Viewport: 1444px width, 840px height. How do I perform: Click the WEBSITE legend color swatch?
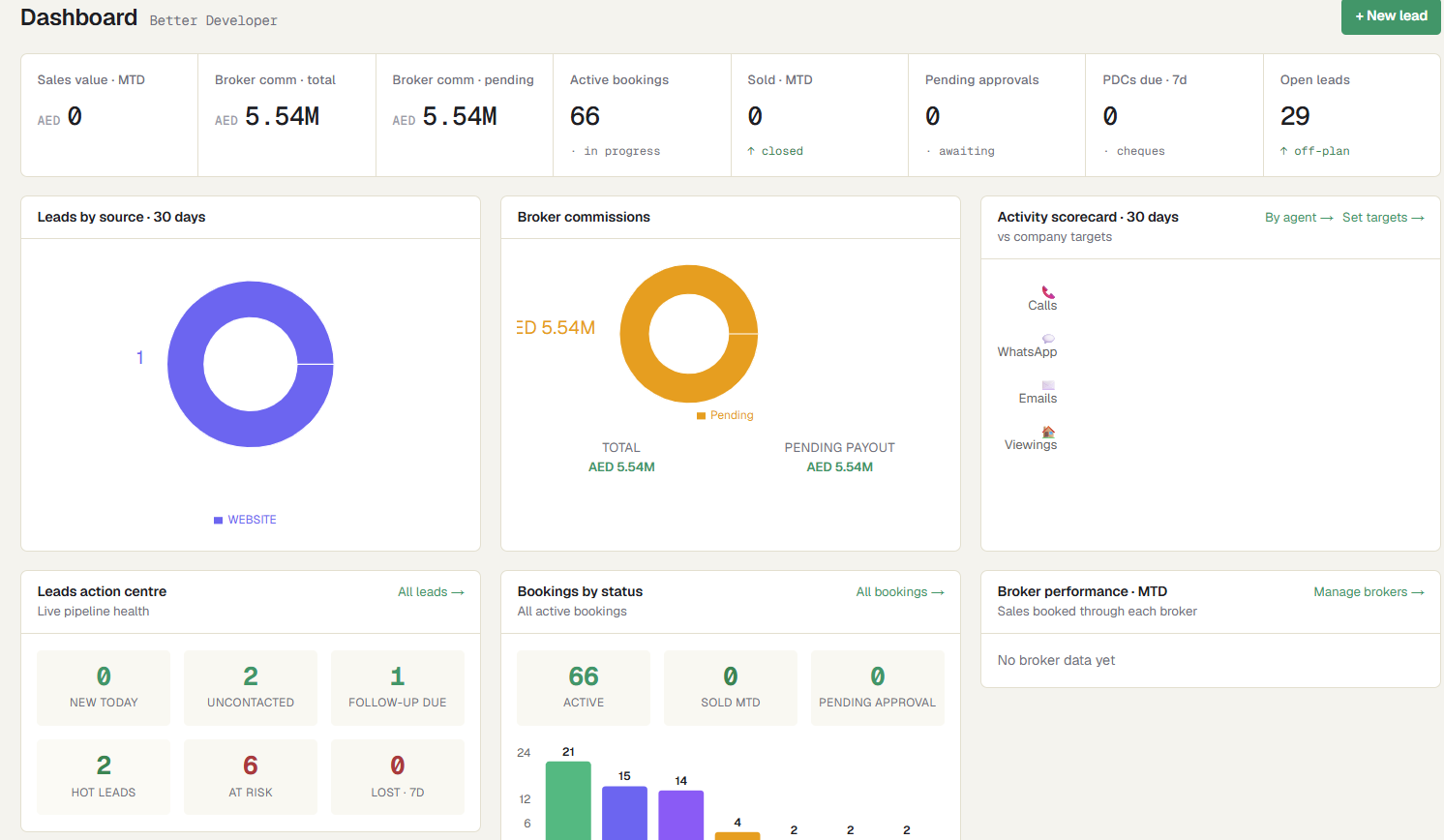(219, 521)
